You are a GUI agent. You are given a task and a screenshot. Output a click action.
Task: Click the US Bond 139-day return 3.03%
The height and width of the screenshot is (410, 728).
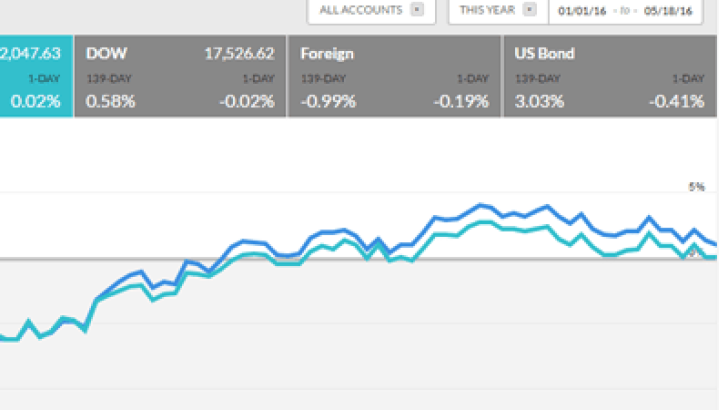(540, 101)
